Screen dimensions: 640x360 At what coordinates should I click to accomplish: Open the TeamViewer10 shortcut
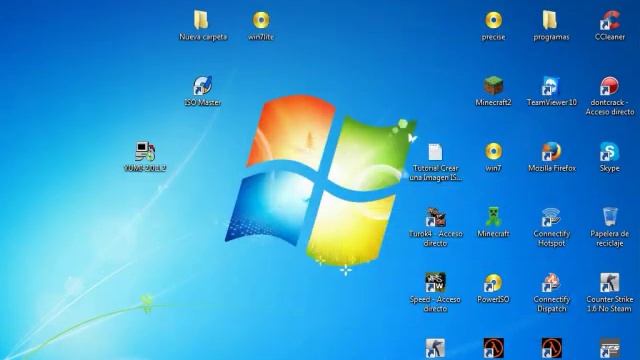click(551, 85)
